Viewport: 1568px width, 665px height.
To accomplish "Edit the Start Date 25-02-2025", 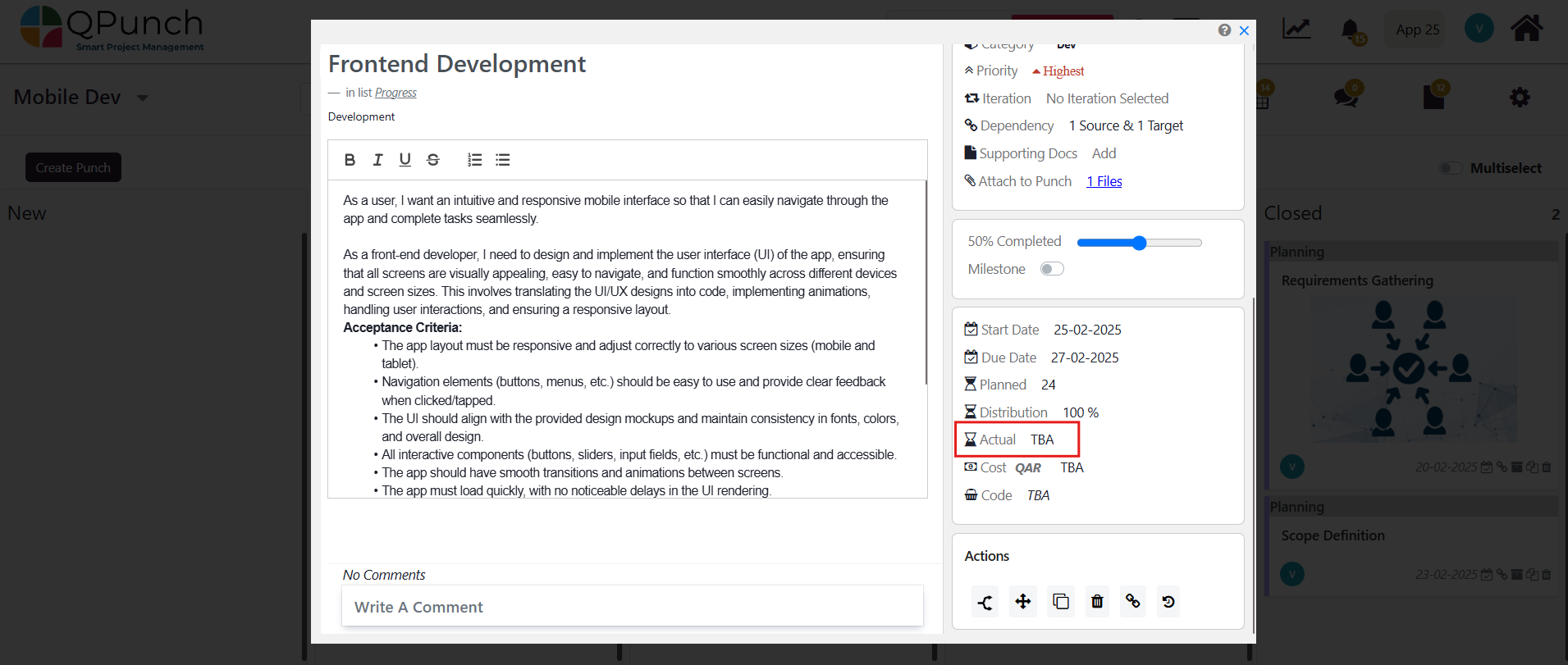I will pyautogui.click(x=1087, y=330).
